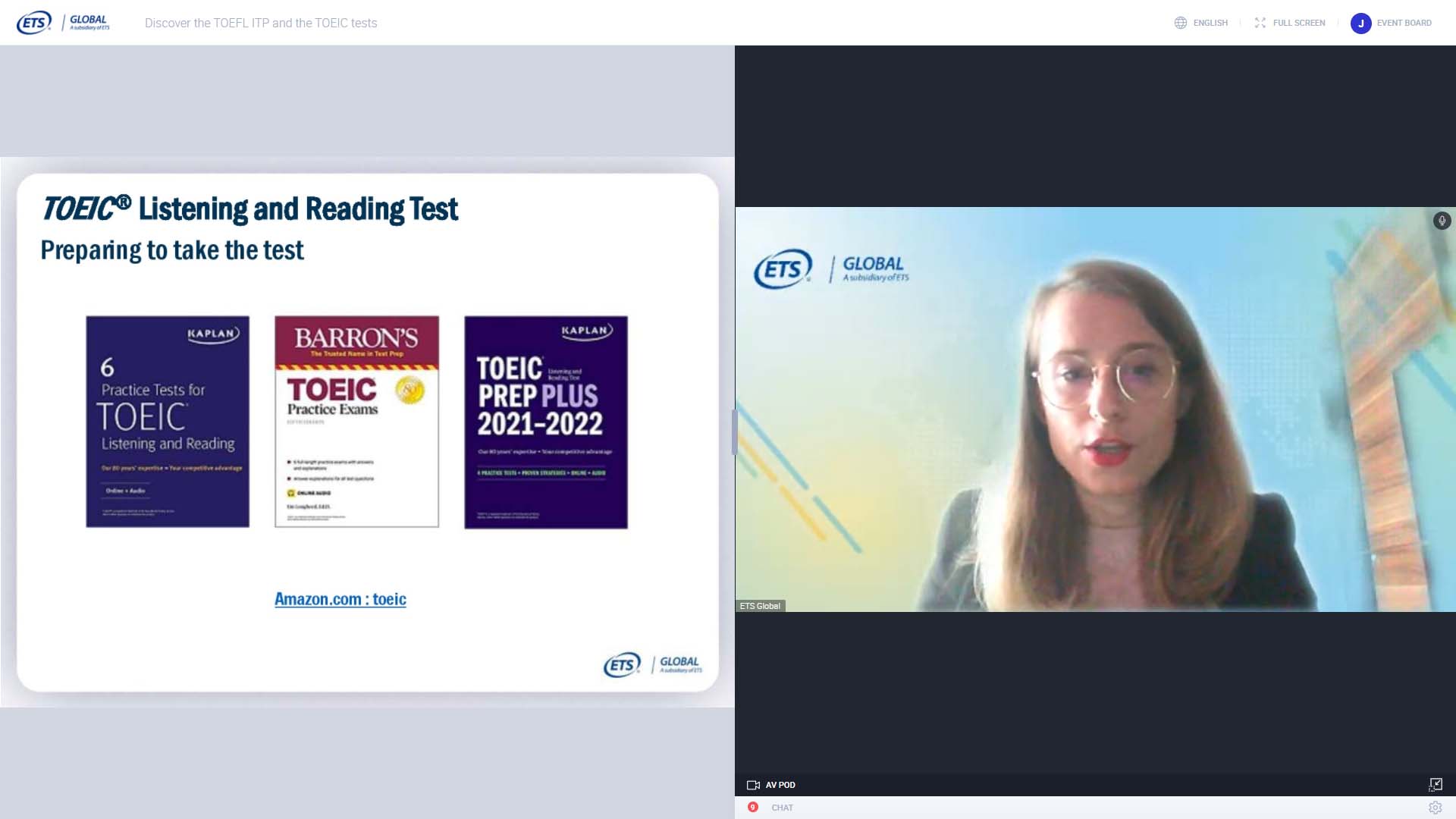The width and height of the screenshot is (1456, 819).
Task: Open chat settings gear icon
Action: pos(1435,808)
